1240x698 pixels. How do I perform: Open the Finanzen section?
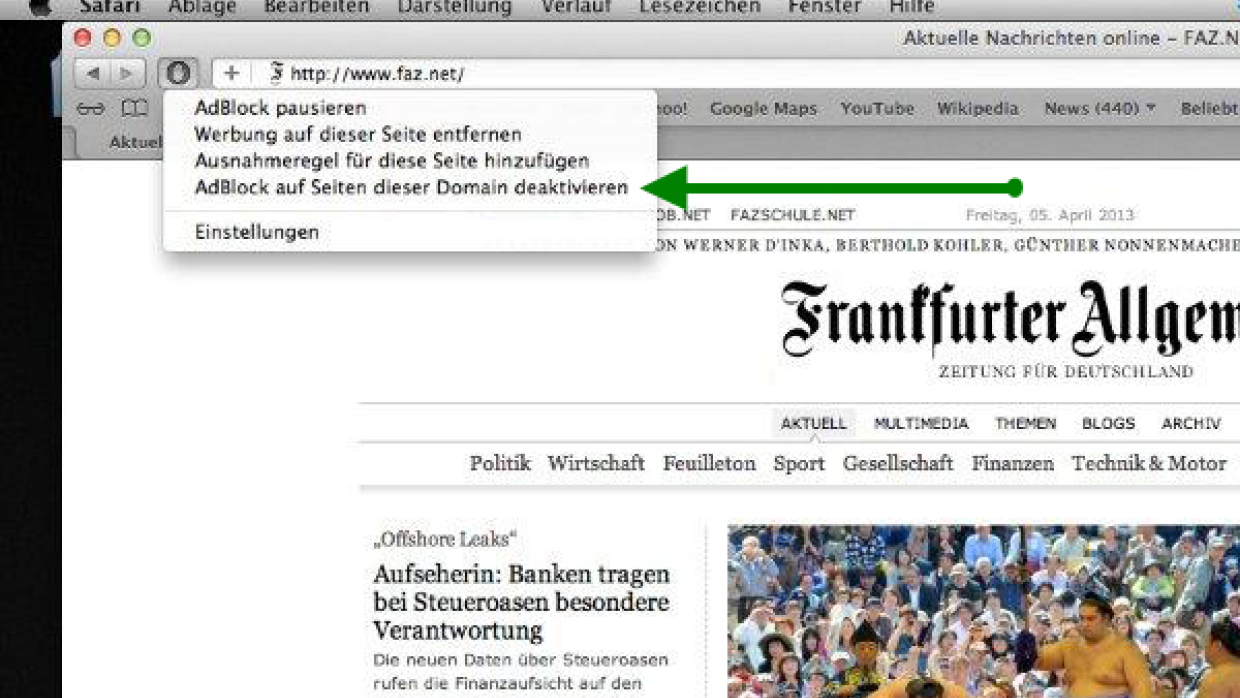point(1013,463)
